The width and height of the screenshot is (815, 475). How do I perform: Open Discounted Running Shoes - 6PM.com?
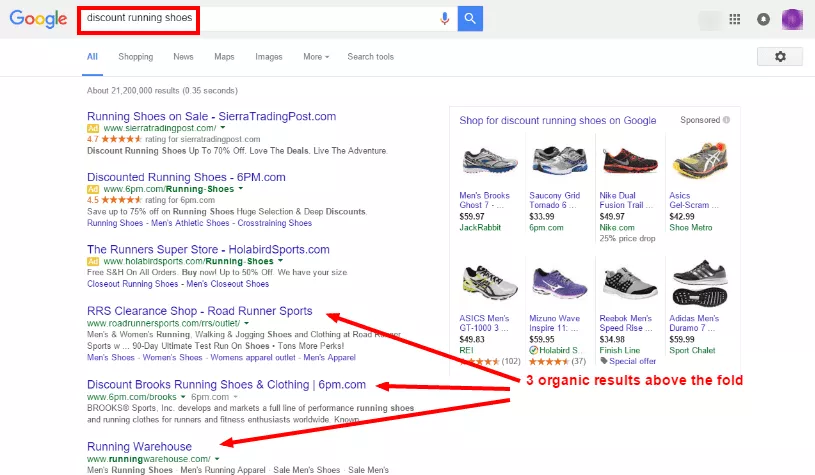tap(186, 177)
